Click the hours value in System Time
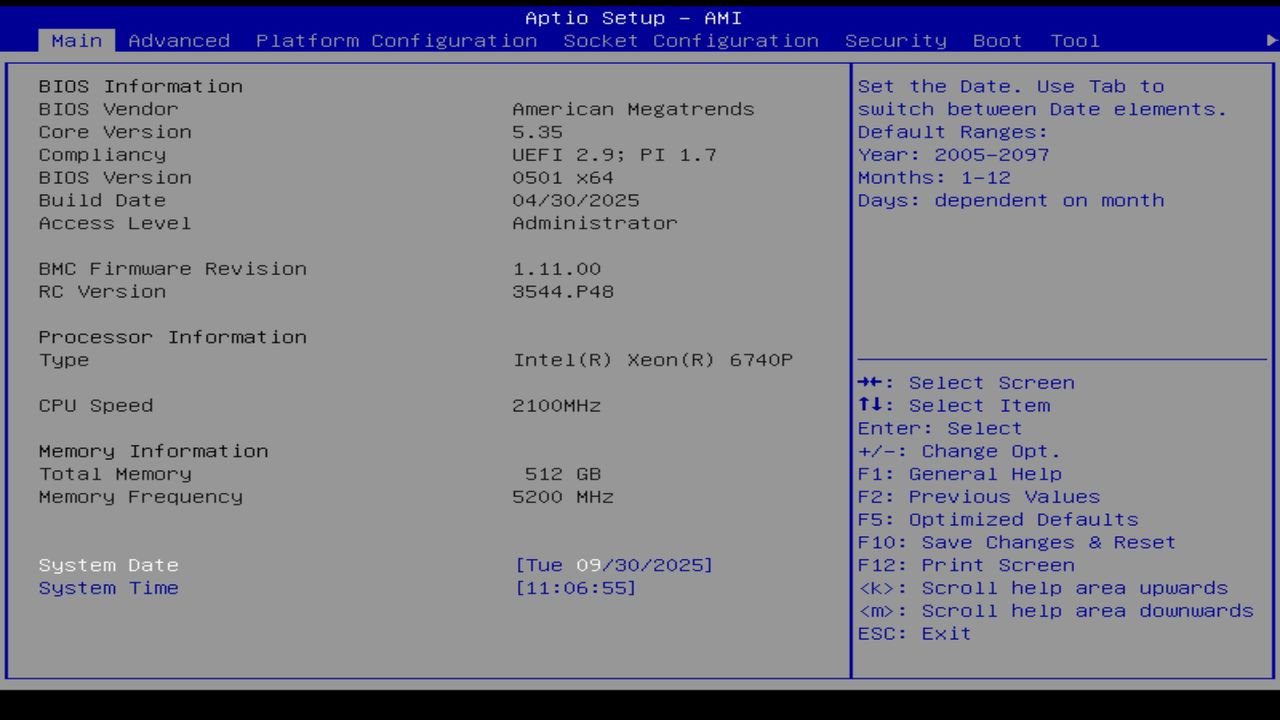 (x=537, y=588)
